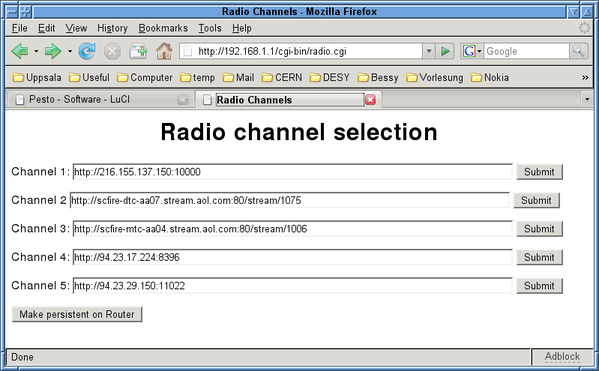Screen dimensions: 599x371
Task: Open the DESY bookmark folder
Action: 330,78
